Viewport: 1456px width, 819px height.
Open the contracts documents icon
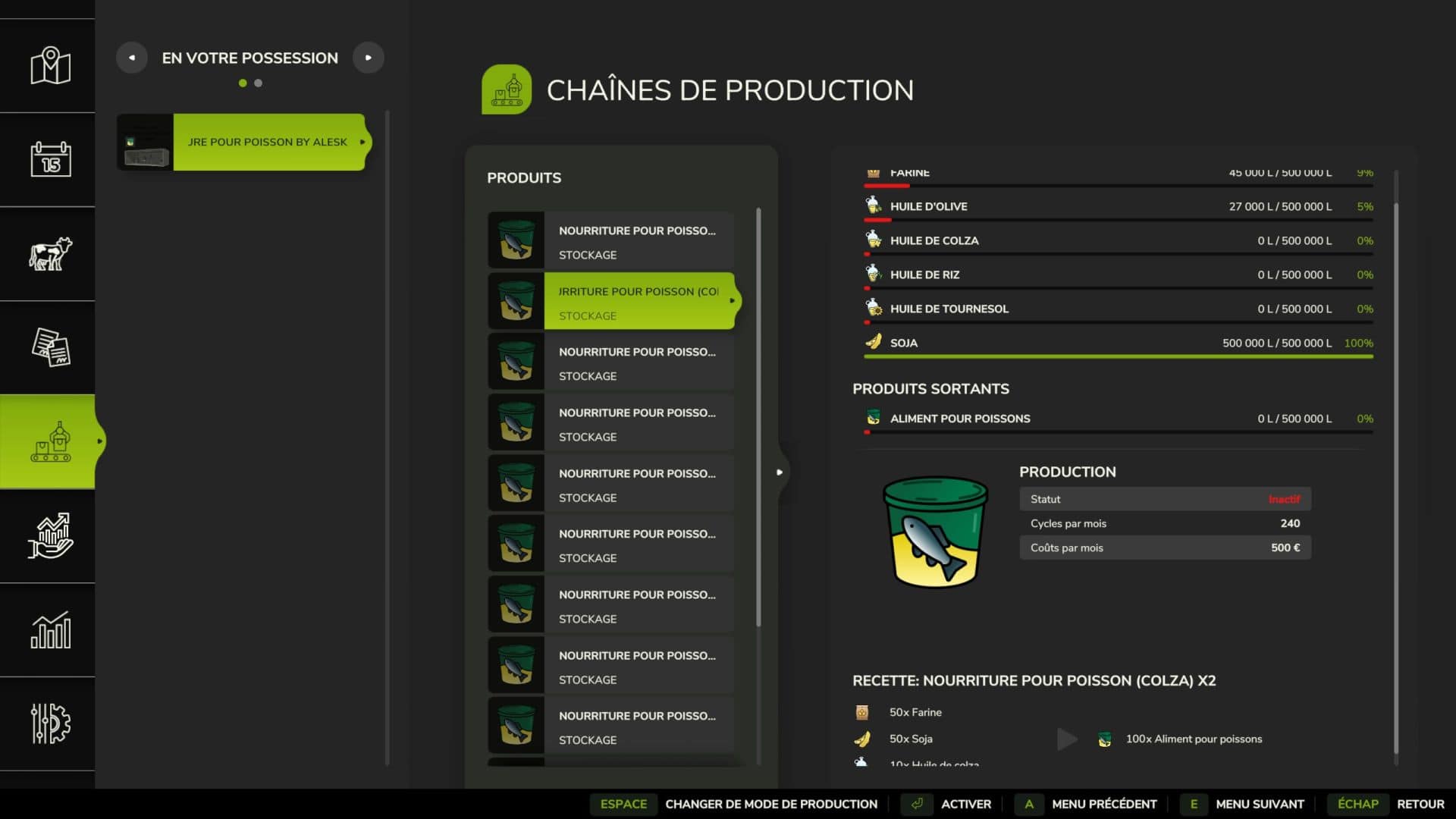coord(50,347)
